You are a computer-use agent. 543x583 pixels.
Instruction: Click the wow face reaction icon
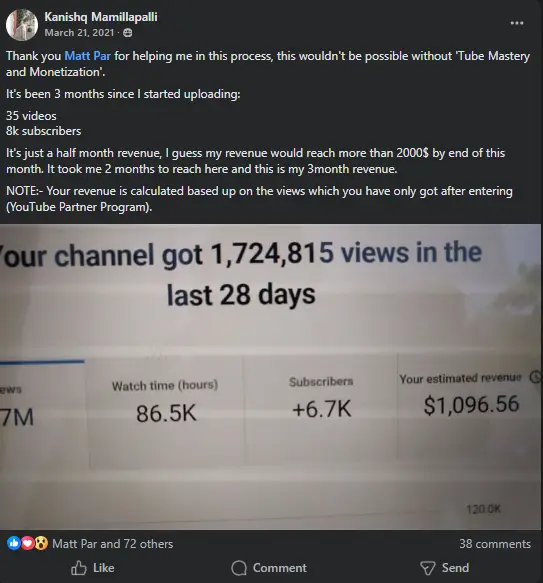click(x=41, y=543)
